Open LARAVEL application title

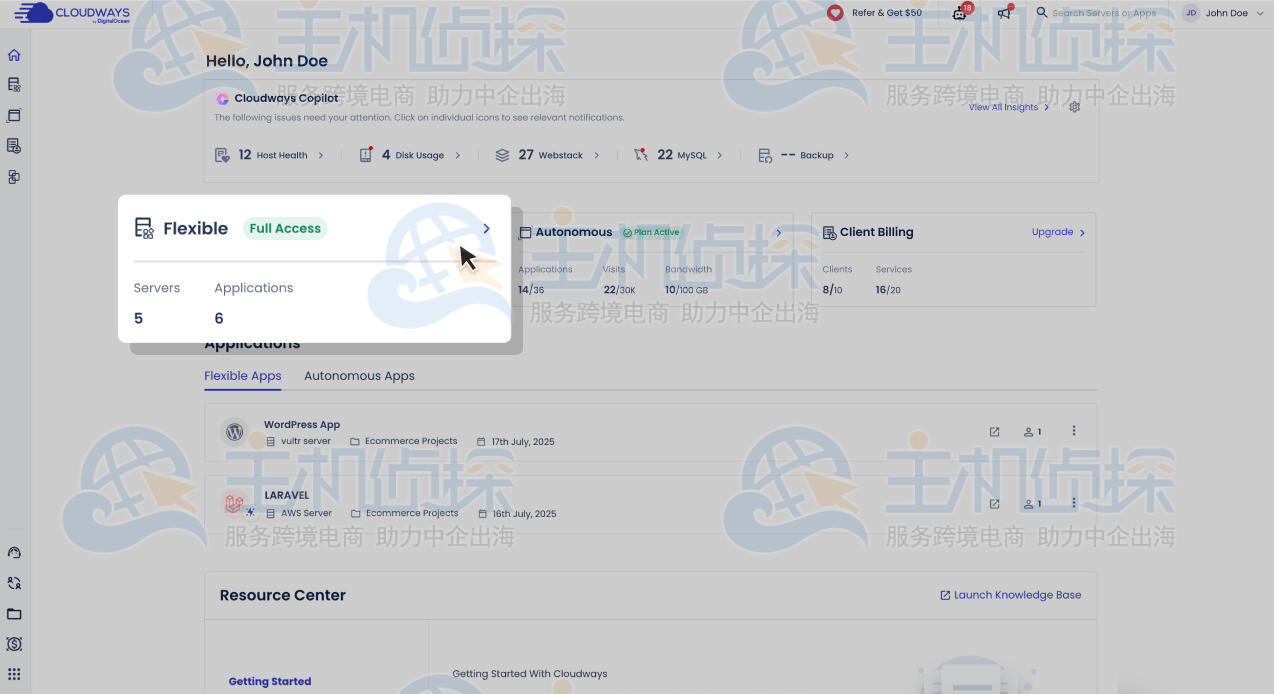pyautogui.click(x=287, y=495)
